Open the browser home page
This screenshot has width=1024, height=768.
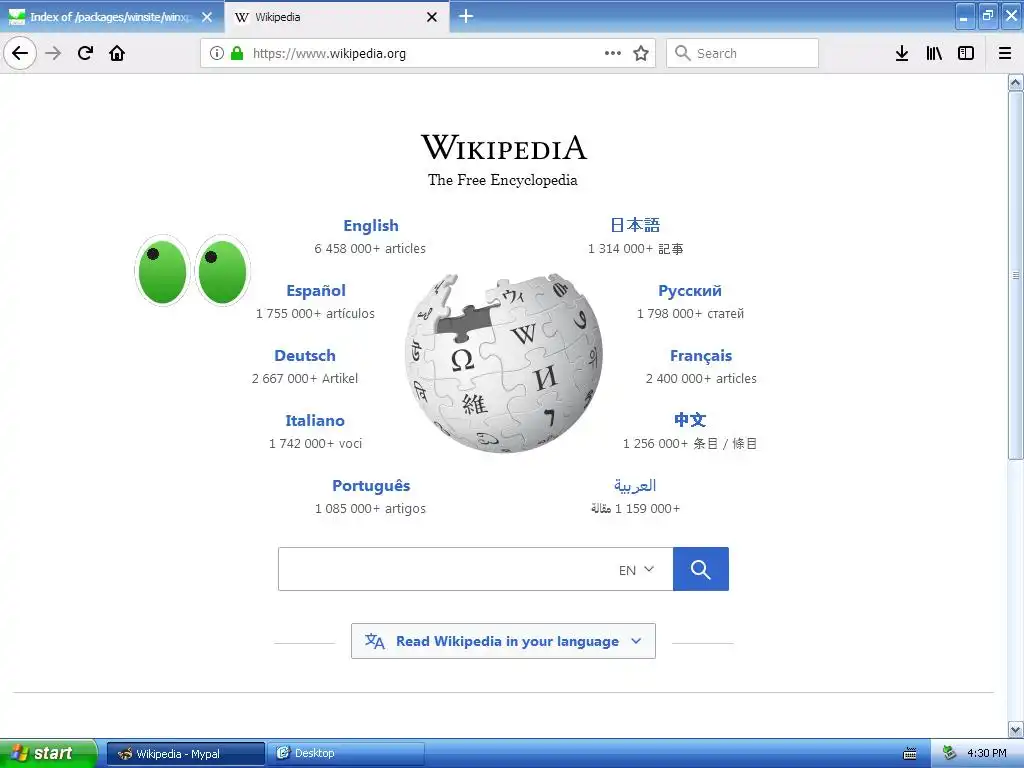coord(117,53)
